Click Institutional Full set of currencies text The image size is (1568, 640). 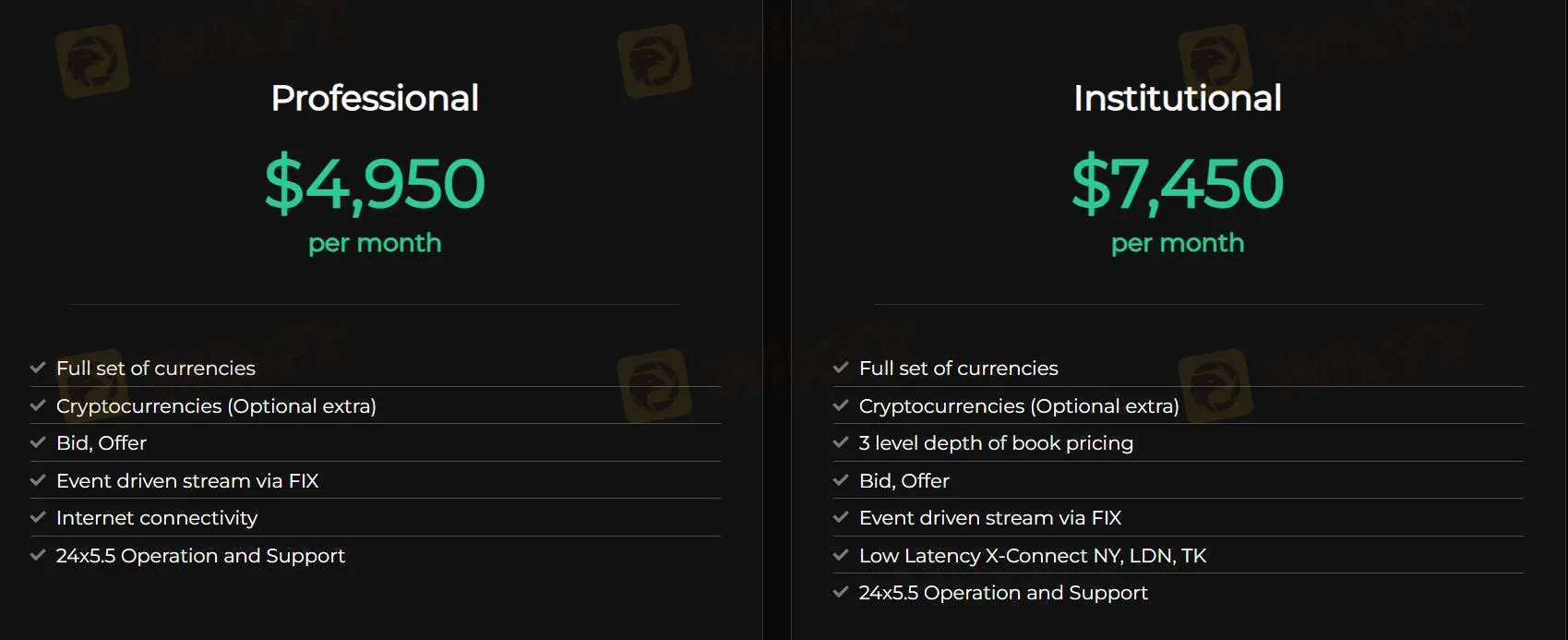click(x=958, y=368)
